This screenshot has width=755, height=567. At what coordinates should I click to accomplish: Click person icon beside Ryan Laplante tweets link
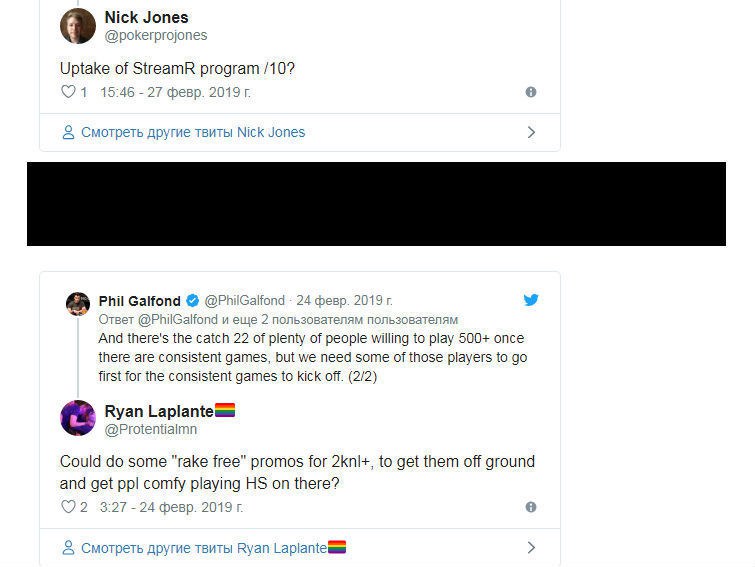pos(68,548)
